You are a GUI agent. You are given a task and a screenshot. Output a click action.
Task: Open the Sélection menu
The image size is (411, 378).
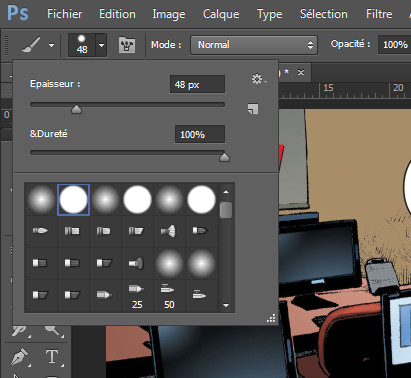(324, 14)
